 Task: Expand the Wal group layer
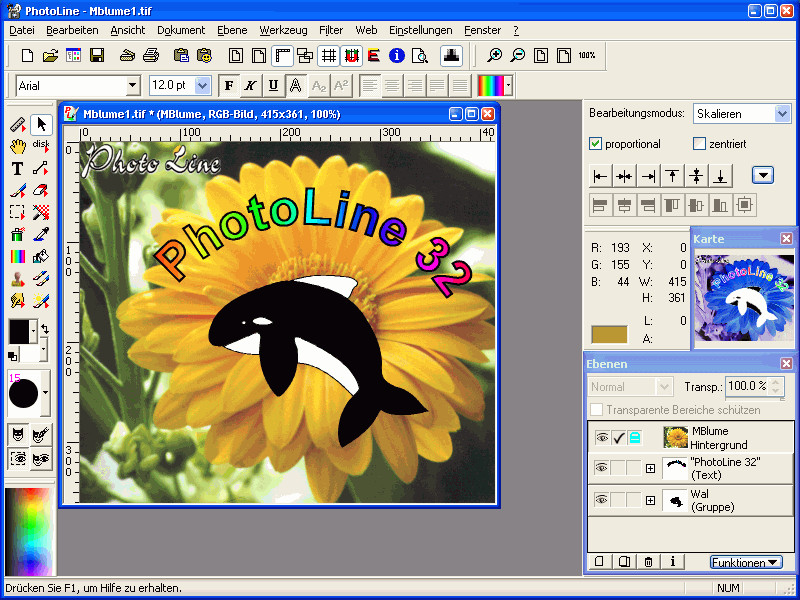coord(651,501)
